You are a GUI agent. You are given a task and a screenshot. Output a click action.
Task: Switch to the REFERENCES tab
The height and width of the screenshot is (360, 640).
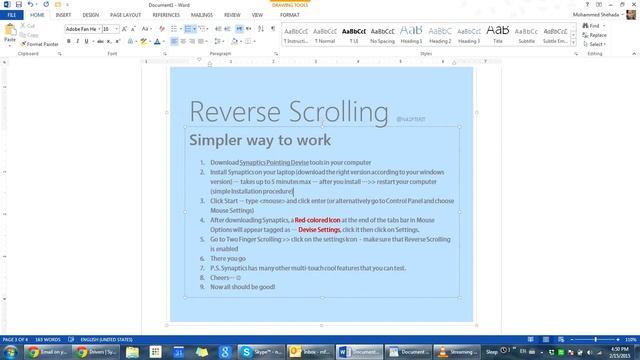(166, 15)
